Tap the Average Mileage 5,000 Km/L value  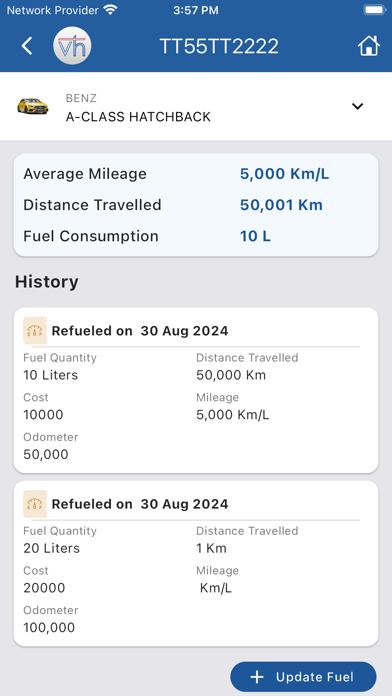(x=285, y=174)
